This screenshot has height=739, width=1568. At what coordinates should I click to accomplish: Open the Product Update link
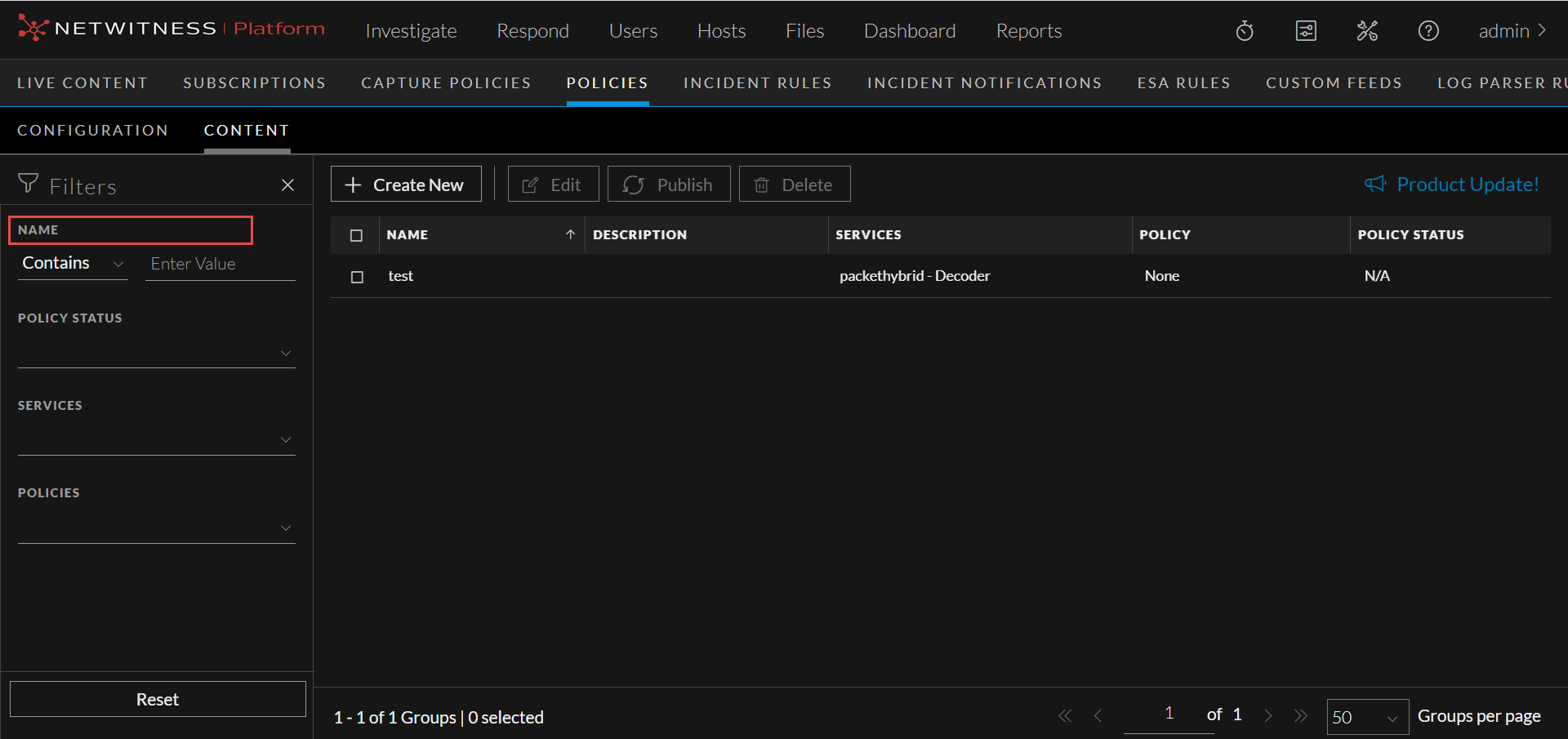(x=1453, y=184)
